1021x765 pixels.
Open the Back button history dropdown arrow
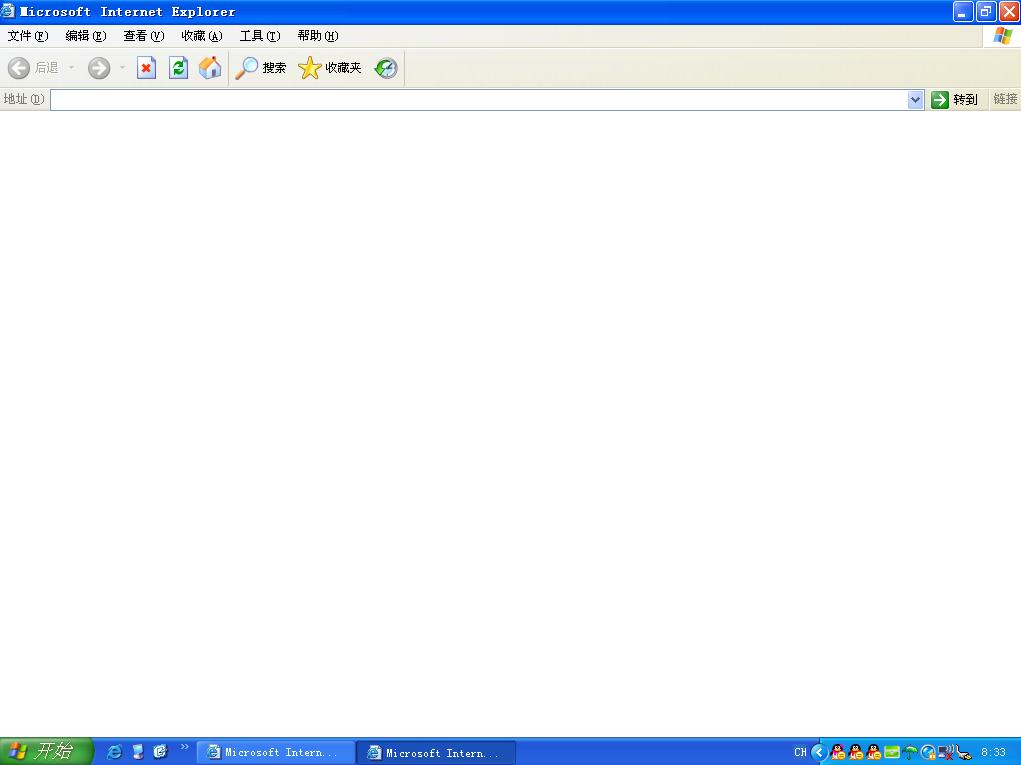pos(71,68)
